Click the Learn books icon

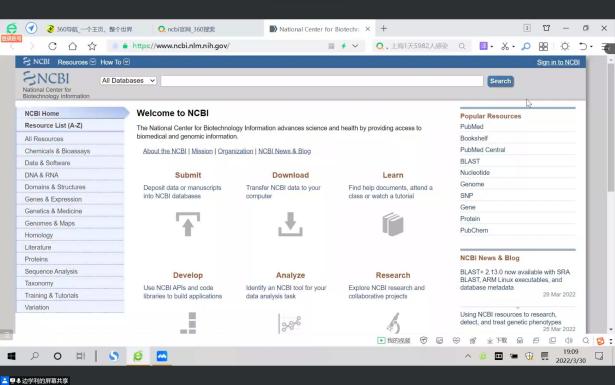(393, 224)
